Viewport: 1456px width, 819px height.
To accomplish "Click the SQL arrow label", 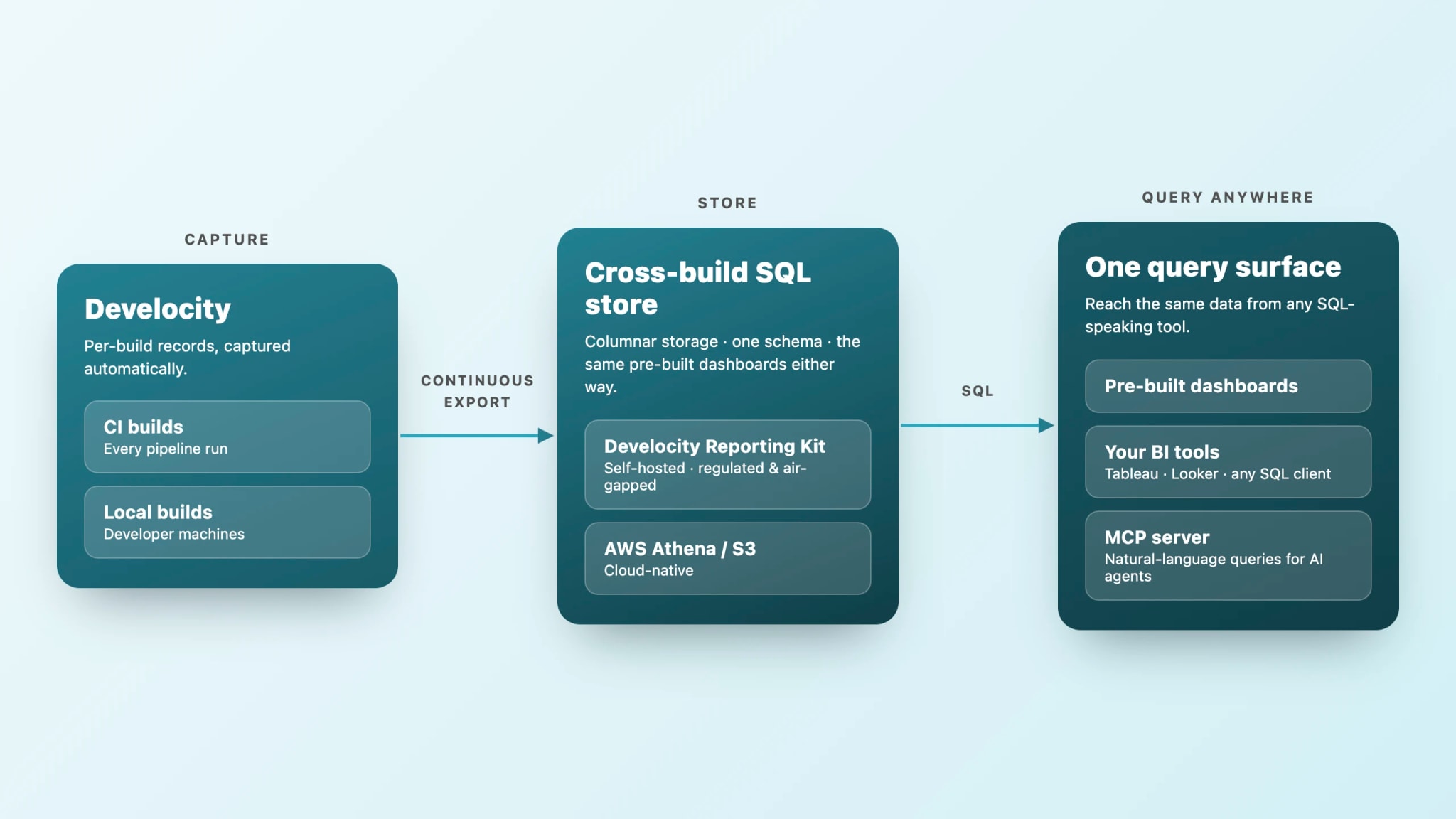I will (x=978, y=391).
